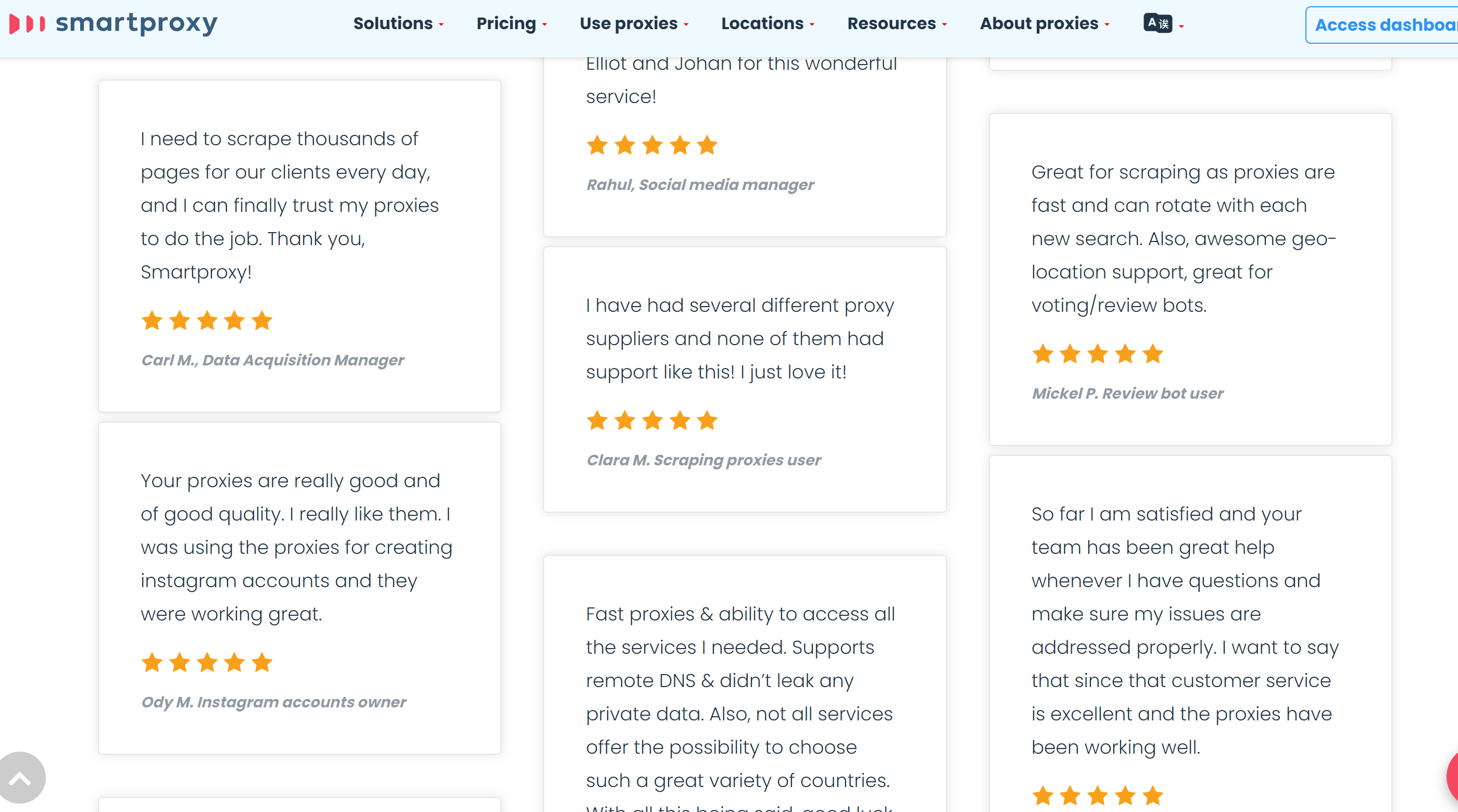This screenshot has height=812, width=1458.
Task: Click the Pricing menu item
Action: pyautogui.click(x=508, y=24)
